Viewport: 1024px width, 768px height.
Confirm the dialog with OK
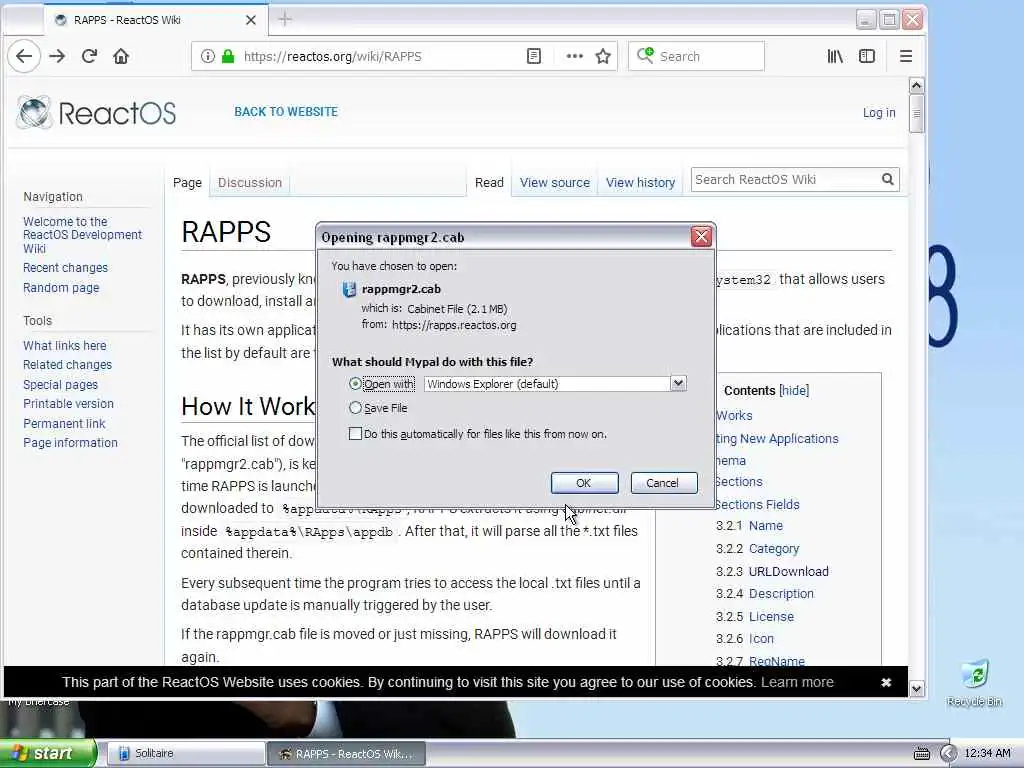(584, 483)
